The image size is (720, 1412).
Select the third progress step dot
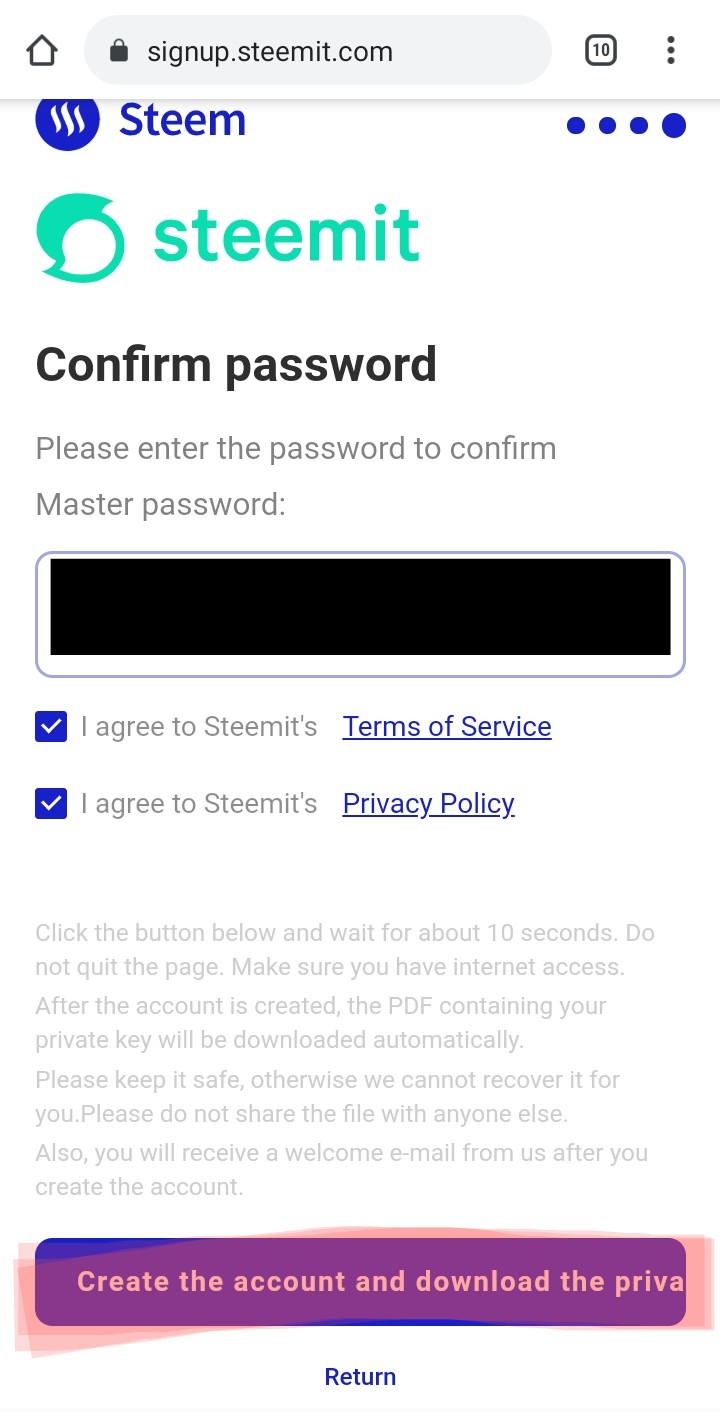(x=639, y=126)
